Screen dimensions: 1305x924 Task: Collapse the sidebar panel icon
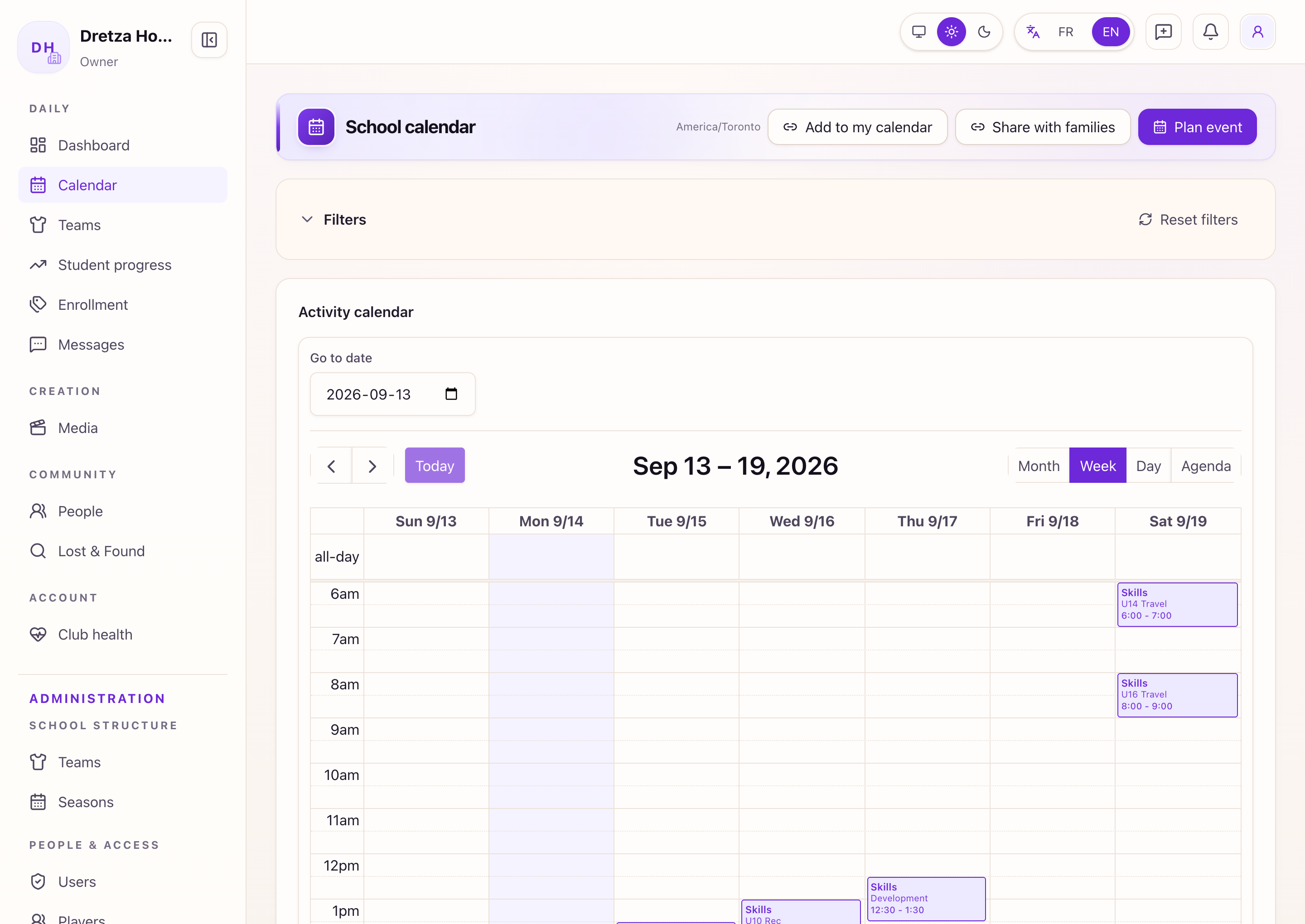point(209,40)
